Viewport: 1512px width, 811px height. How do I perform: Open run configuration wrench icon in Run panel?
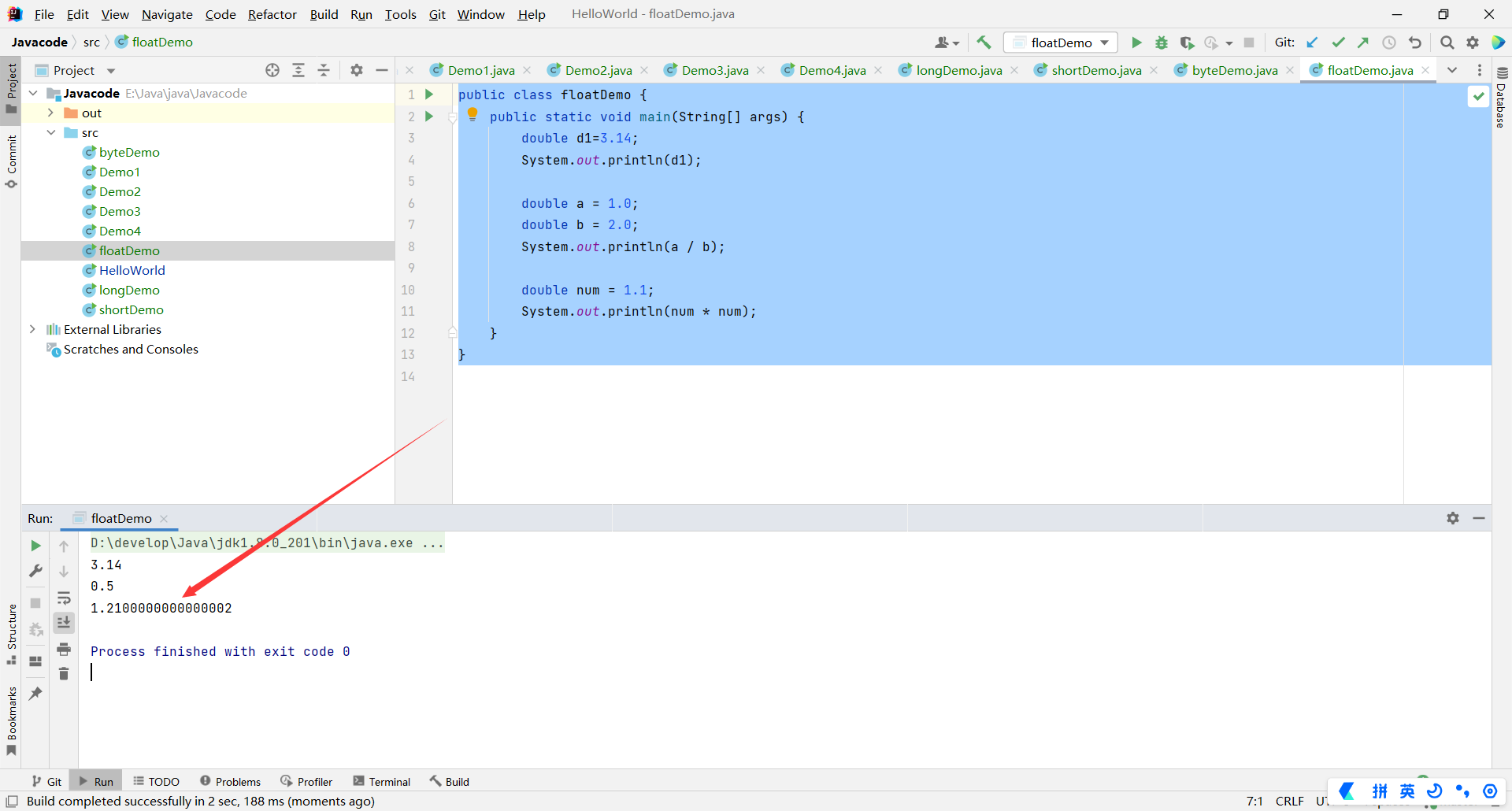(35, 571)
